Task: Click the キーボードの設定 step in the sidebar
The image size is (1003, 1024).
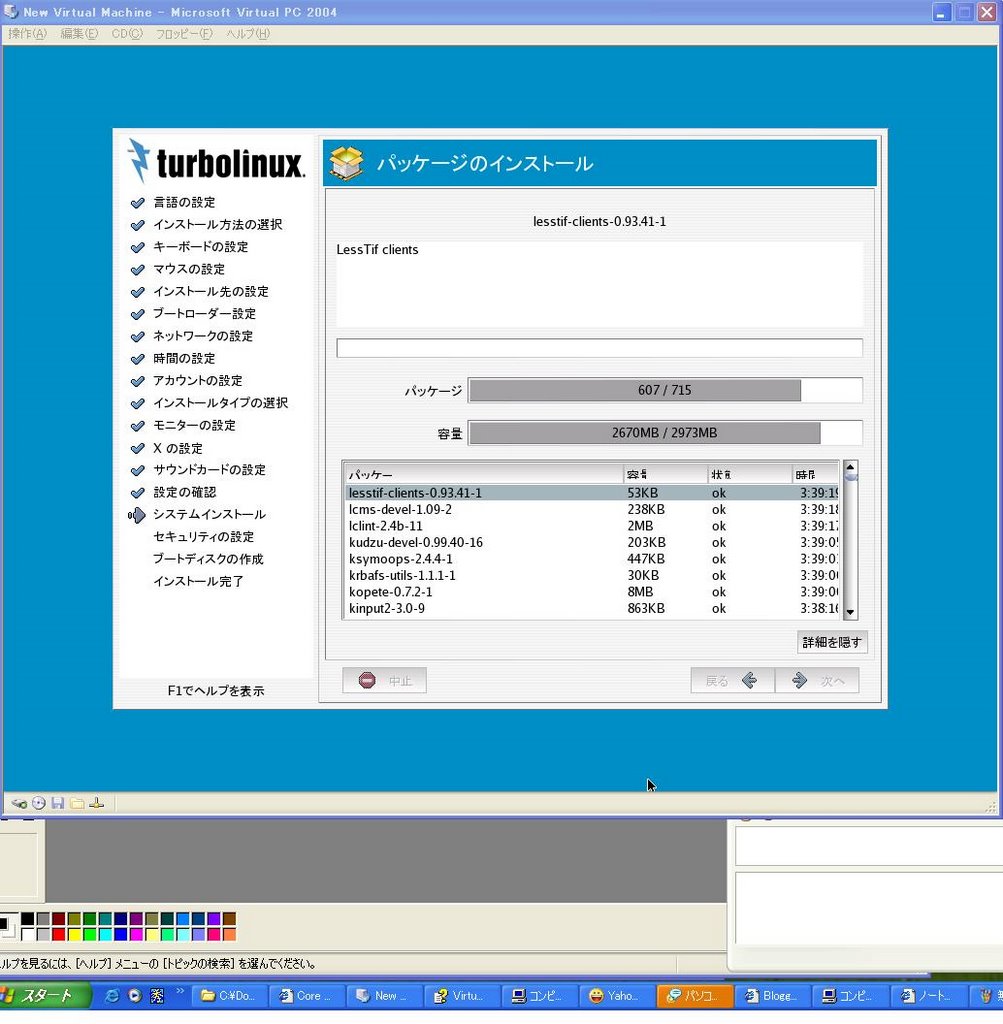Action: pos(200,247)
